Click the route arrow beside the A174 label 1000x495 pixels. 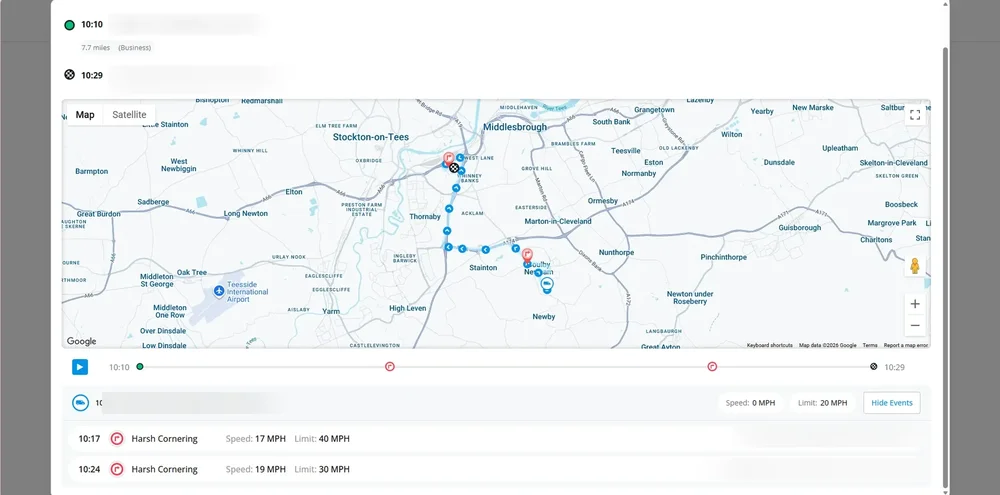516,248
